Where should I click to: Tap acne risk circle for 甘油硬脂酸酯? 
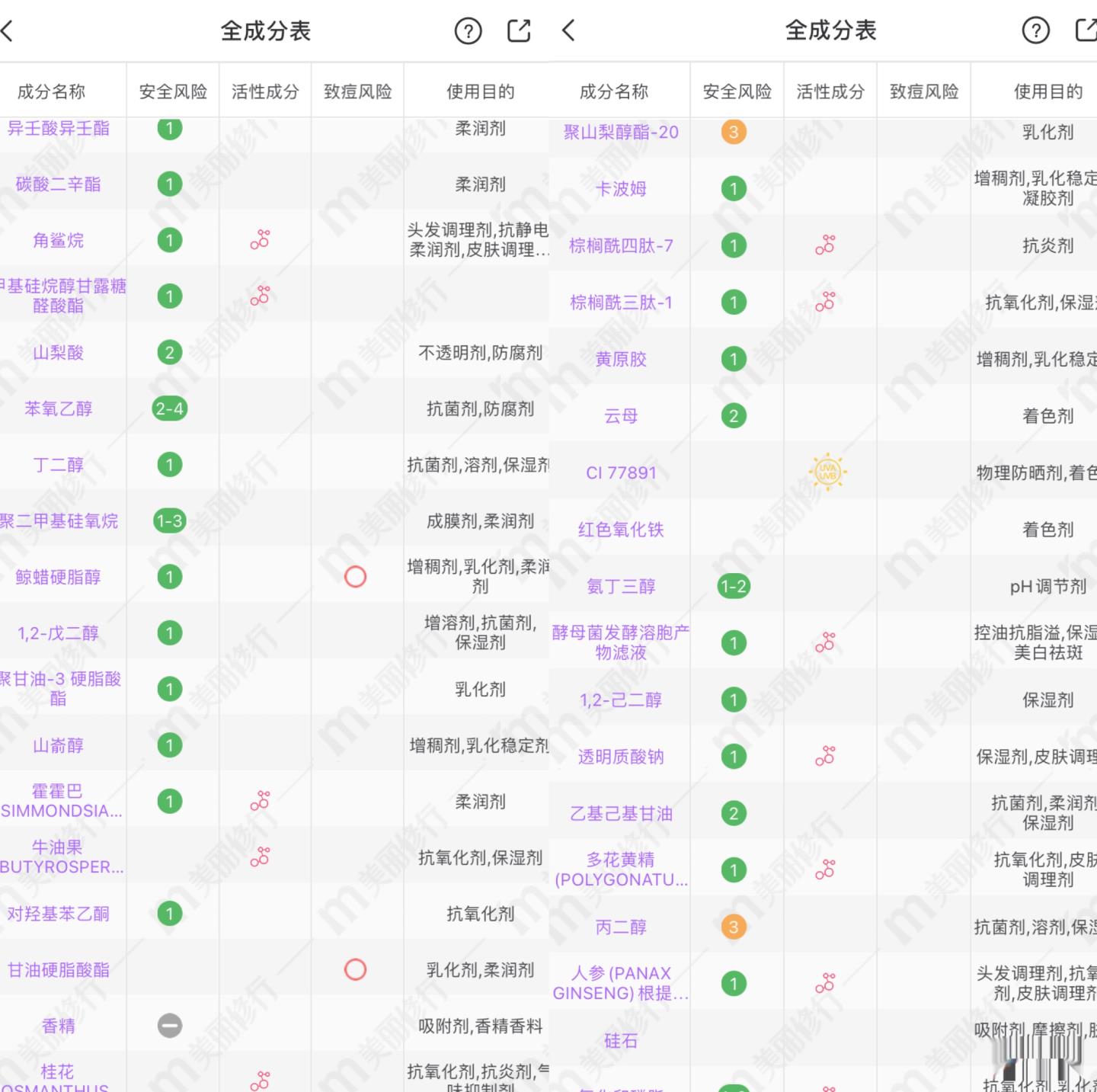coord(355,969)
